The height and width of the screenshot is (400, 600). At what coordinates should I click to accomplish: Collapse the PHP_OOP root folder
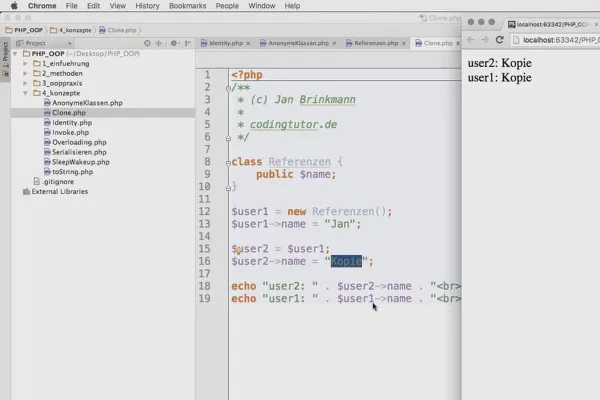[x=15, y=54]
